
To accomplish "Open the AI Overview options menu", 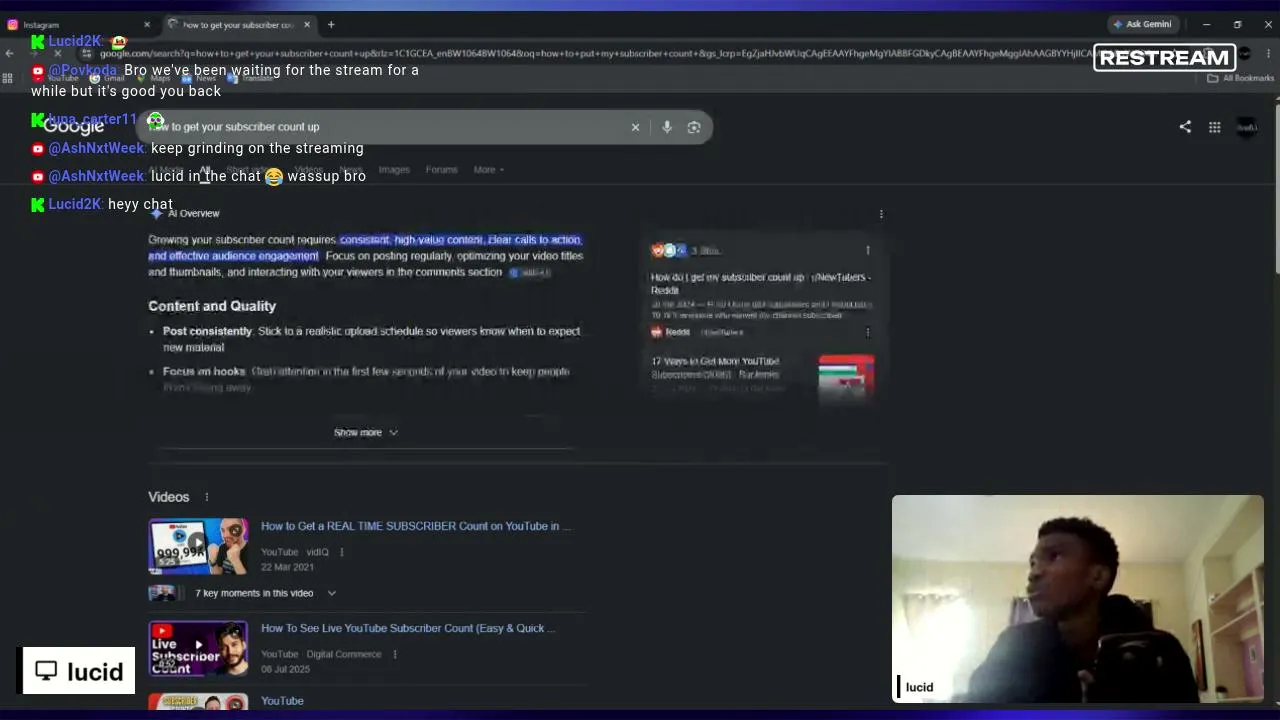I will click(x=881, y=214).
